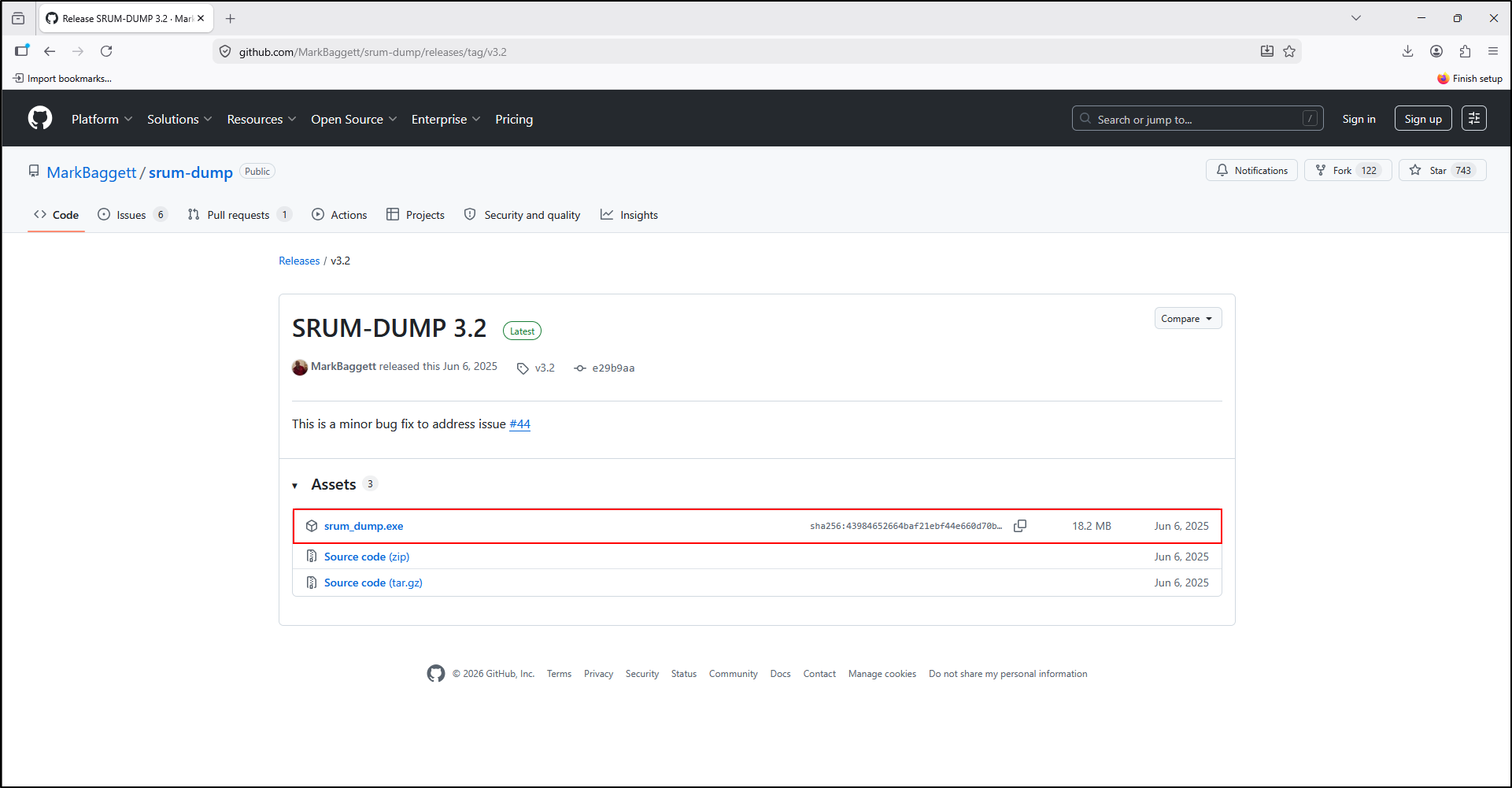Image resolution: width=1512 pixels, height=788 pixels.
Task: Focus the Search or jump to field
Action: click(x=1197, y=119)
